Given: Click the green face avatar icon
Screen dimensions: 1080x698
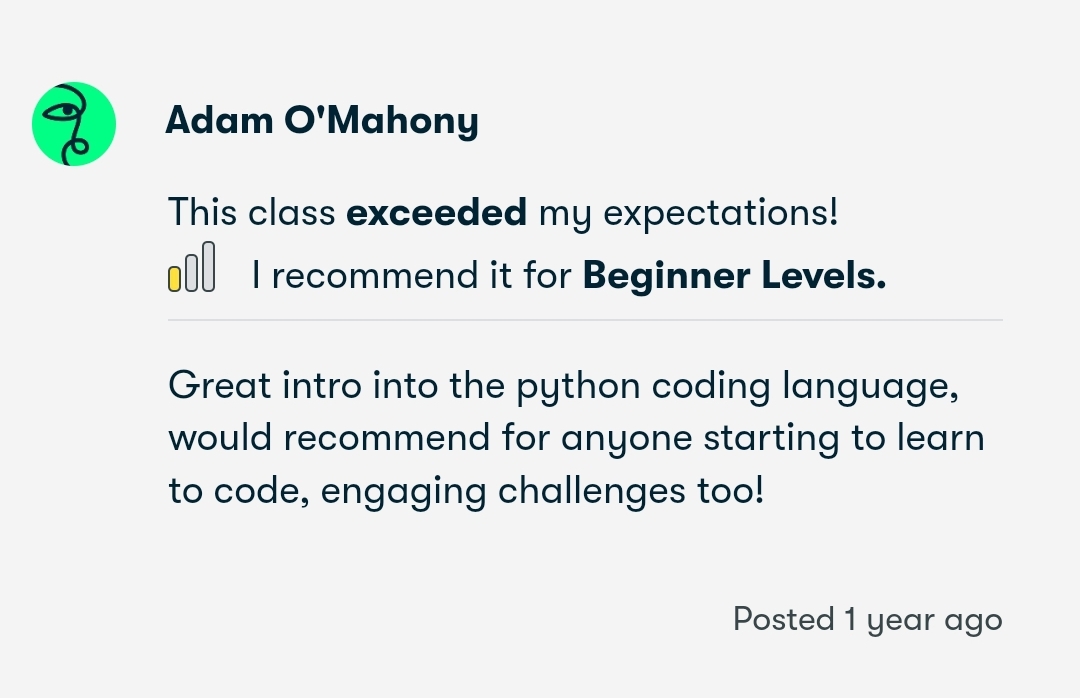Looking at the screenshot, I should (74, 124).
